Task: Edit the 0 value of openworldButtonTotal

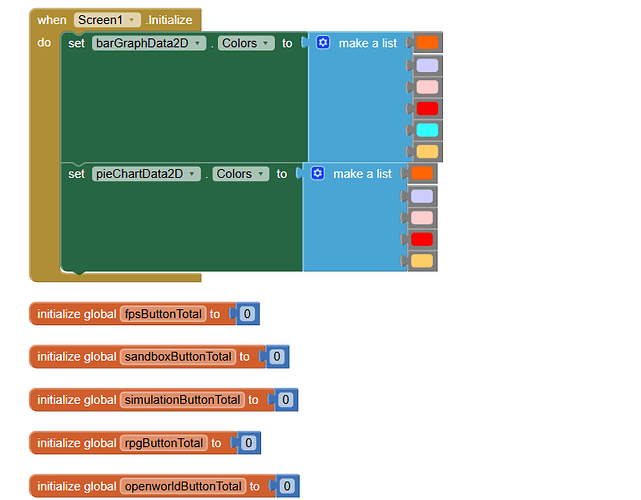Action: click(287, 486)
